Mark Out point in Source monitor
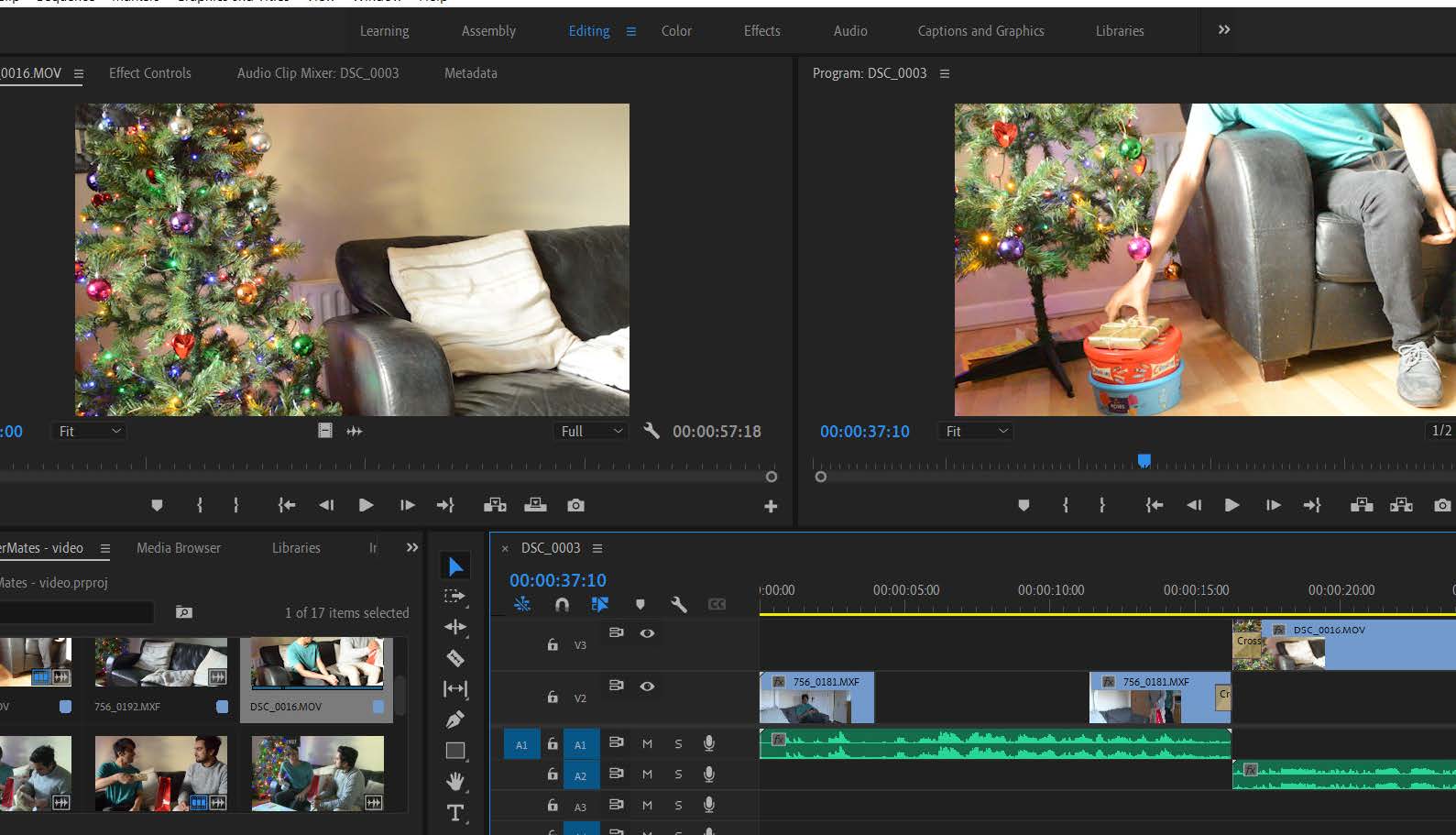 click(236, 505)
